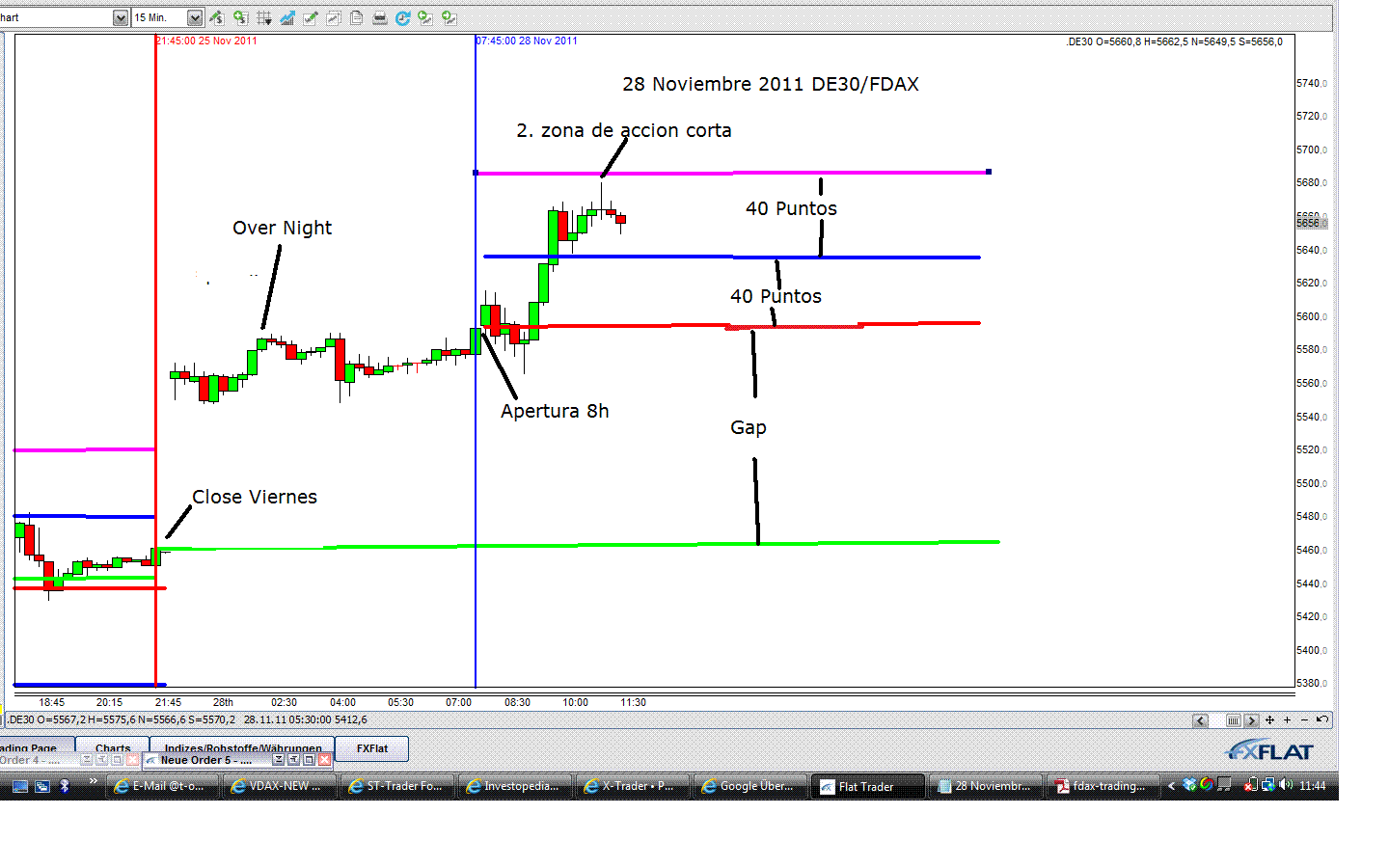Switch to the ST-Trader Fo... taskbar window
1389x868 pixels.
pos(396,786)
